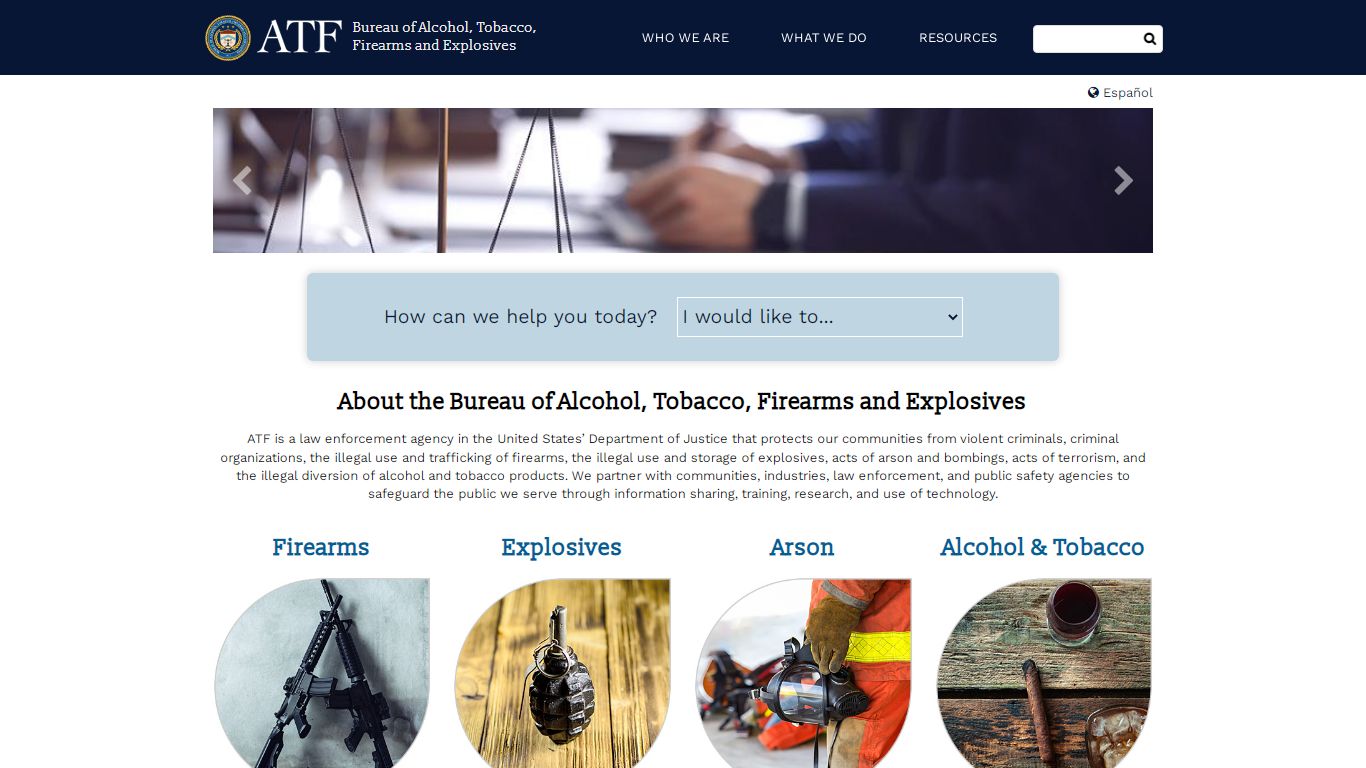This screenshot has height=768, width=1366.
Task: Click 'How can we help you today?' text
Action: tap(521, 317)
